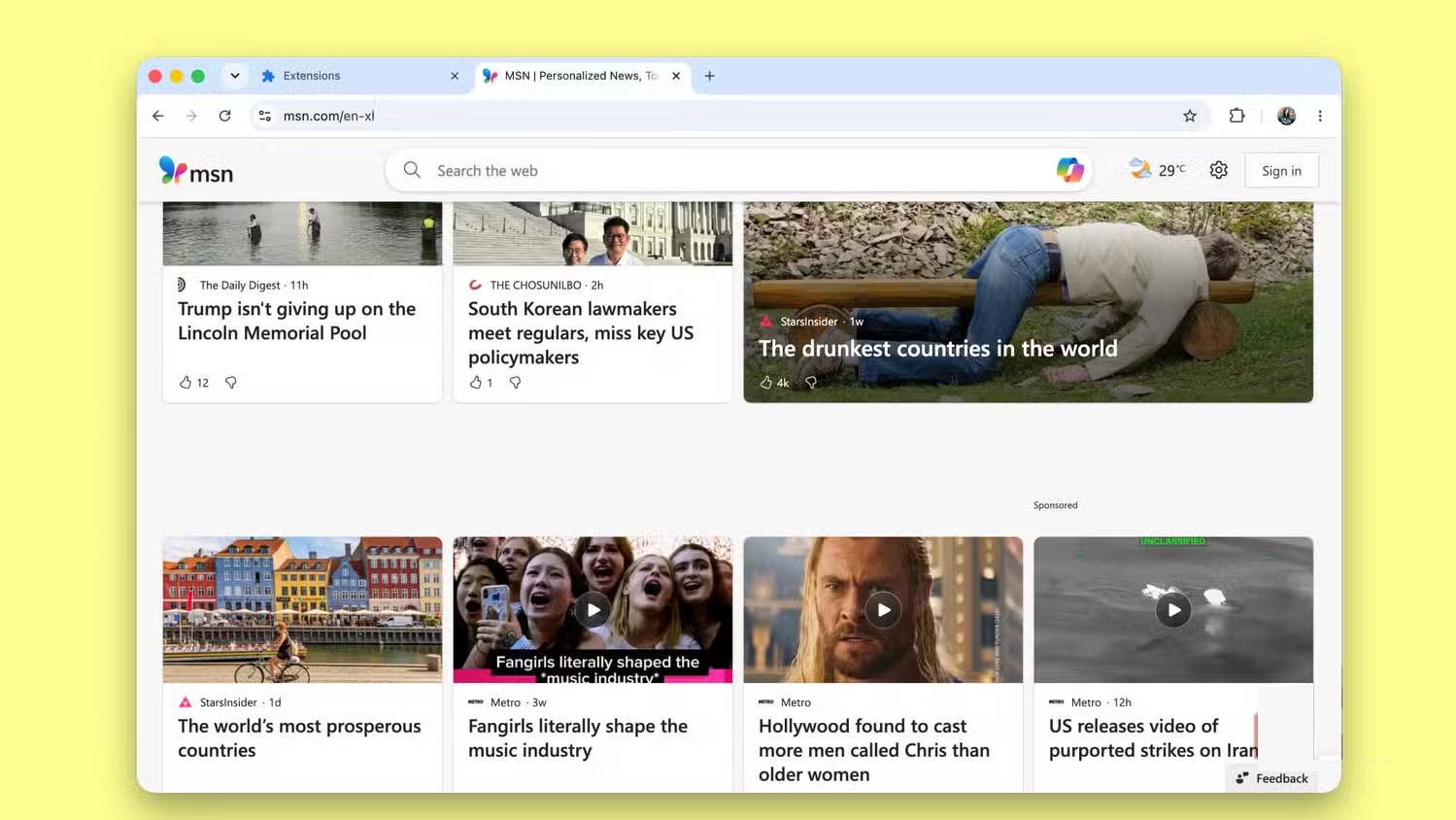Screen dimensions: 1456x820
Task: Click the colorful houses thumbnail
Action: point(302,609)
